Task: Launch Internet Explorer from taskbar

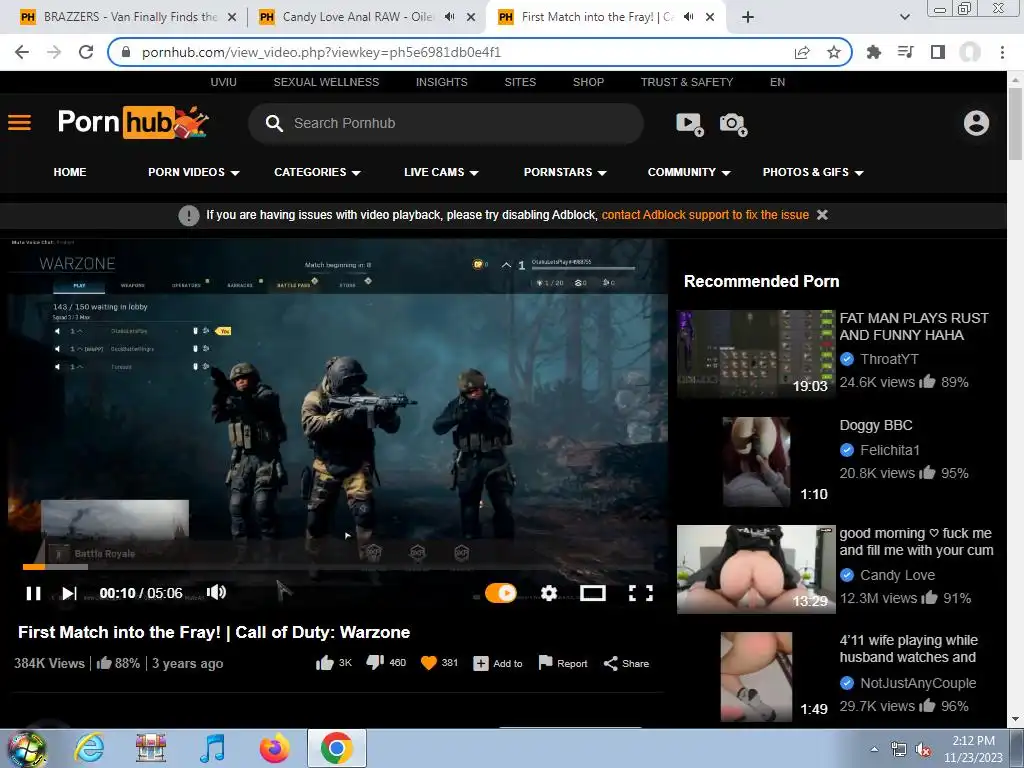Action: click(x=89, y=748)
